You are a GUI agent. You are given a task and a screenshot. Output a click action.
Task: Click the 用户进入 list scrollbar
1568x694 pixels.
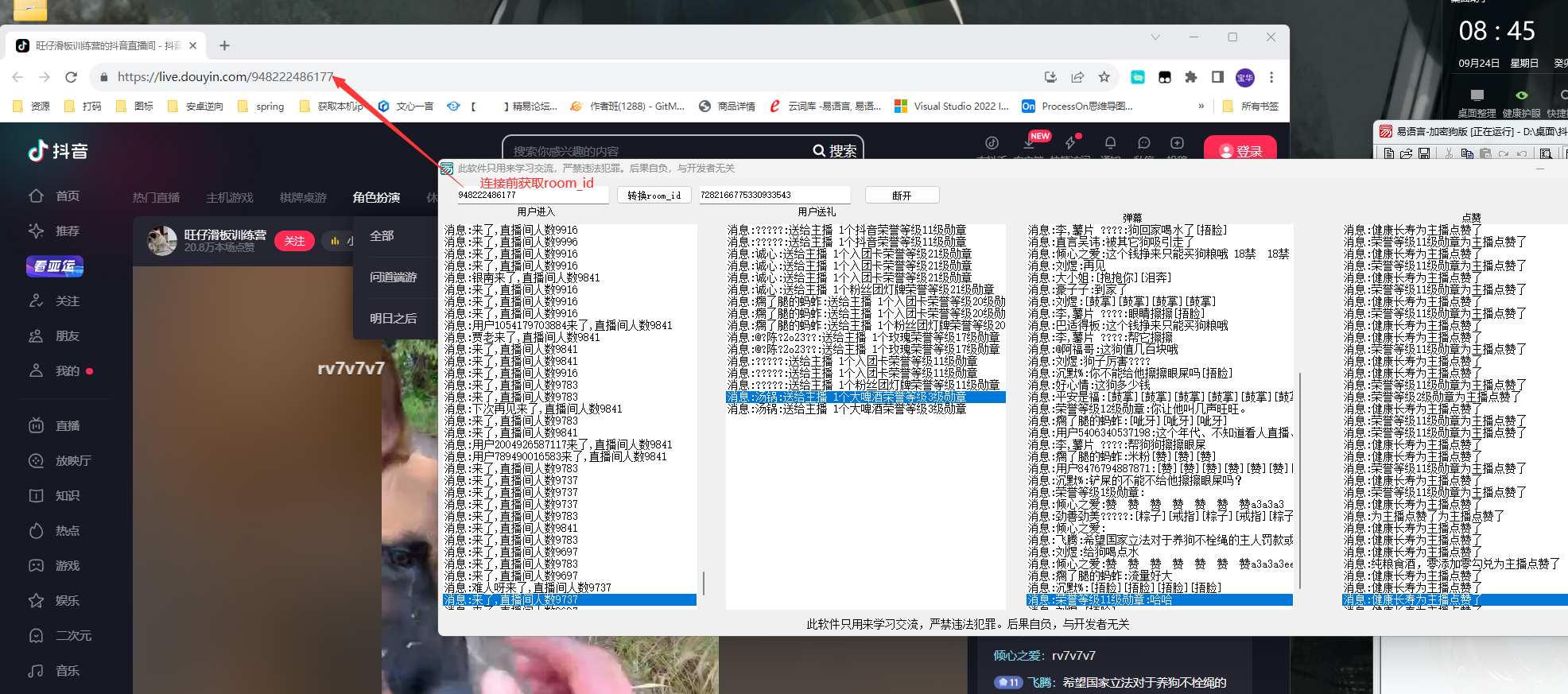(704, 583)
